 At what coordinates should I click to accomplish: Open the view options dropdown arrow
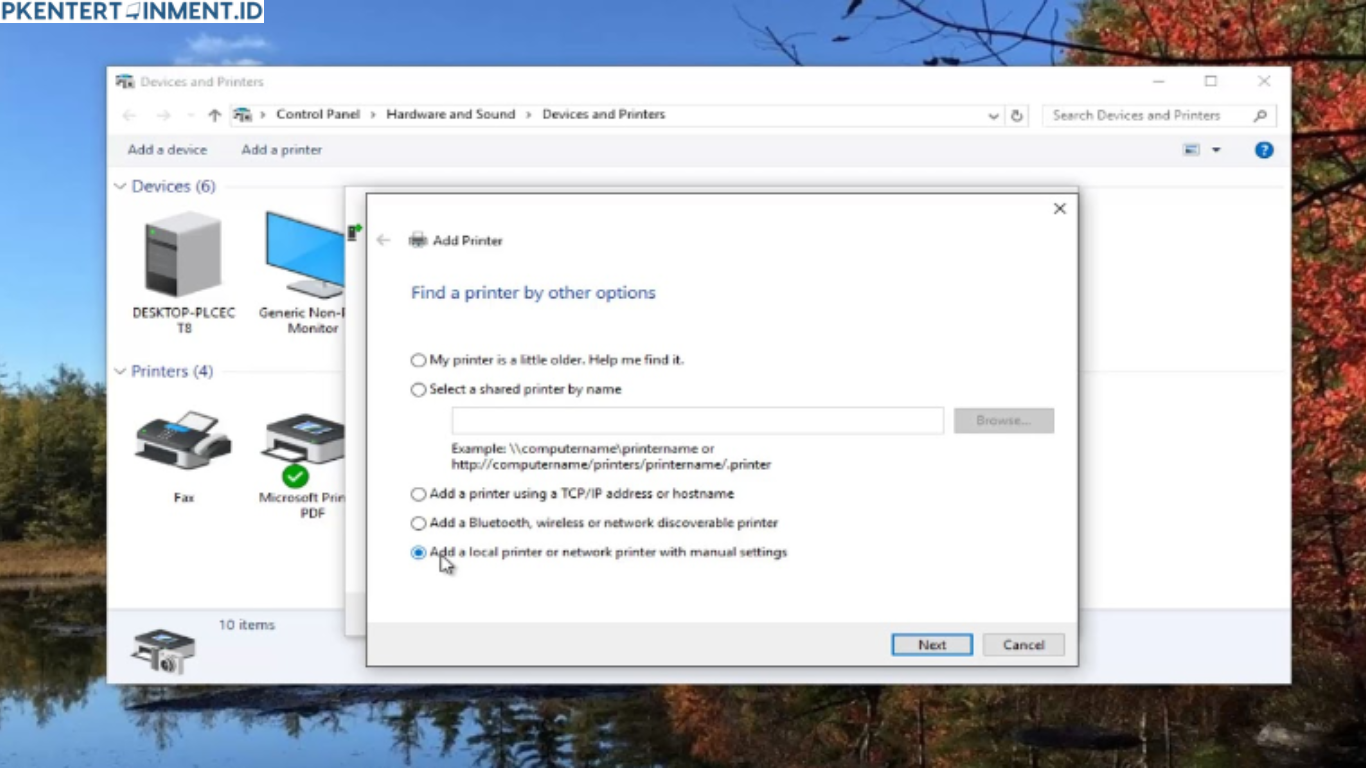pyautogui.click(x=1216, y=150)
